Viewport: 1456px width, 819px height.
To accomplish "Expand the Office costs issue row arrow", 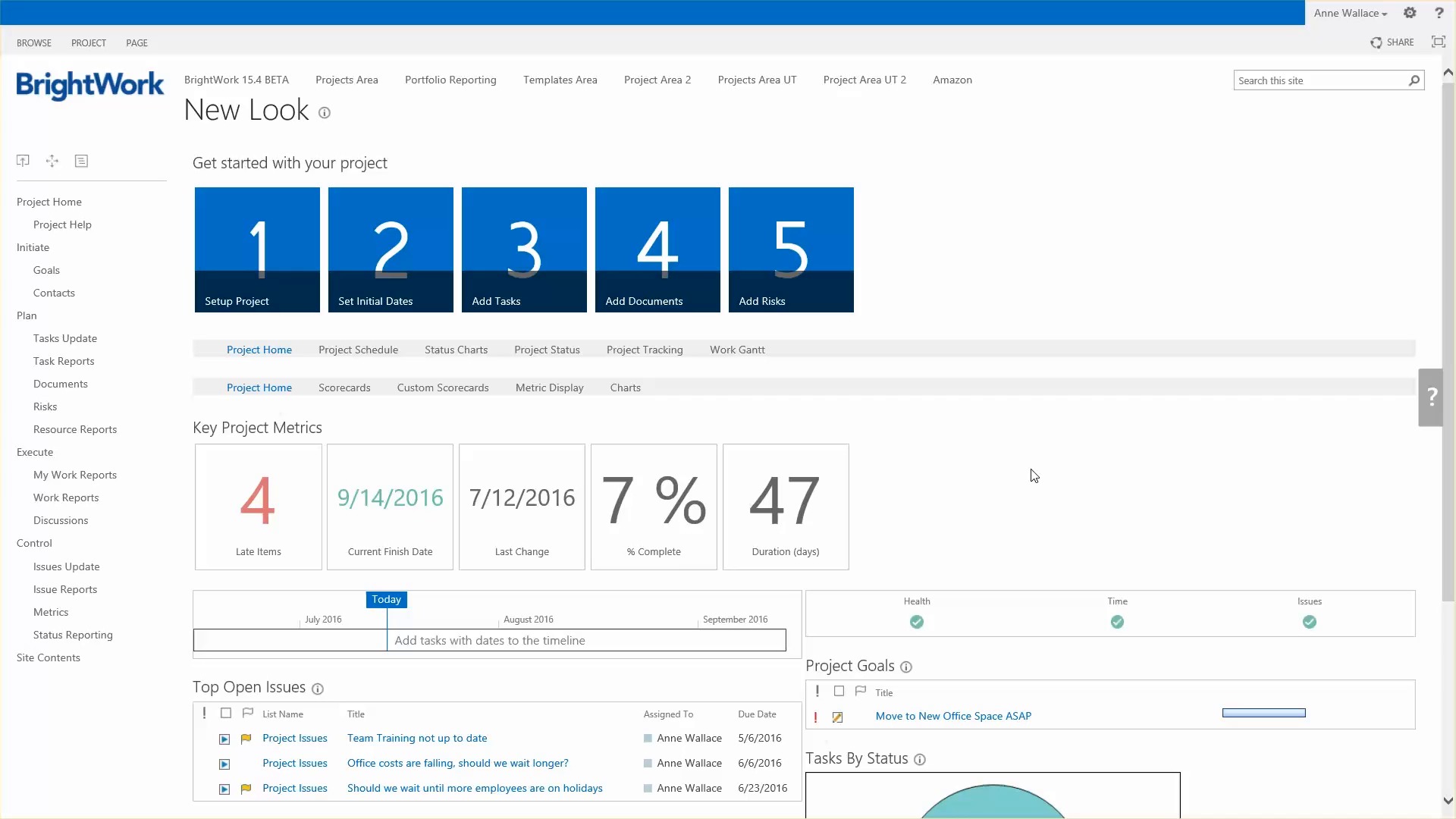I will coord(224,764).
